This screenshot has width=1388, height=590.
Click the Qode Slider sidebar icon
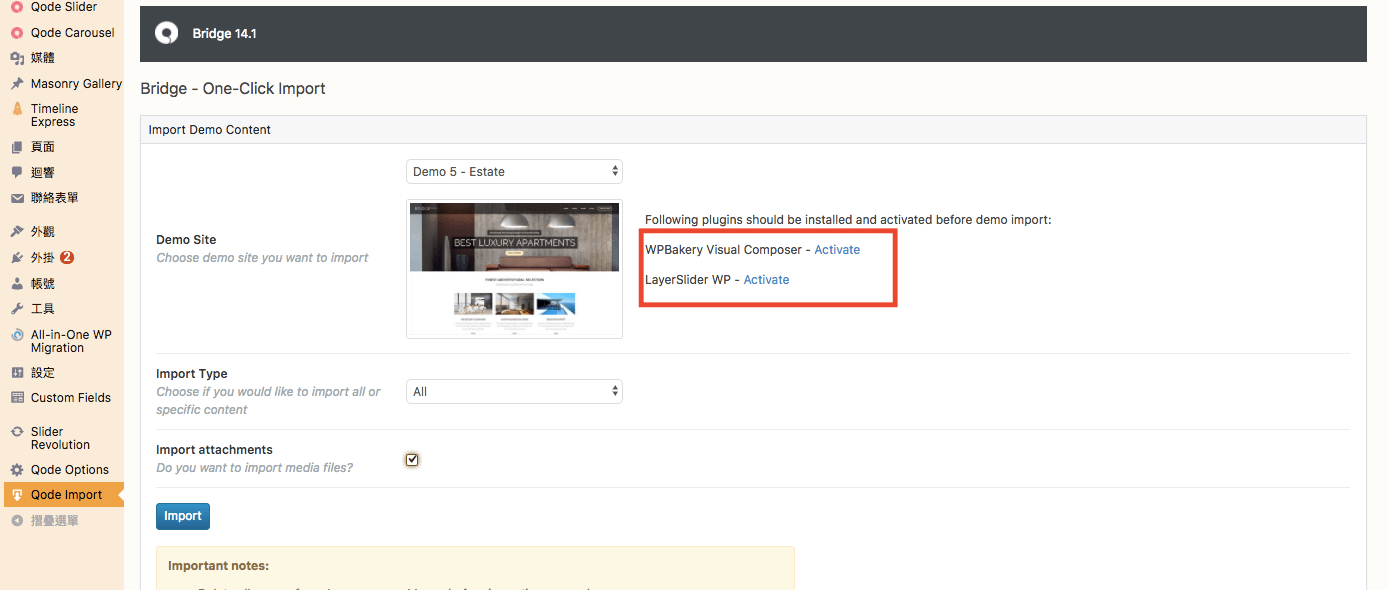17,7
